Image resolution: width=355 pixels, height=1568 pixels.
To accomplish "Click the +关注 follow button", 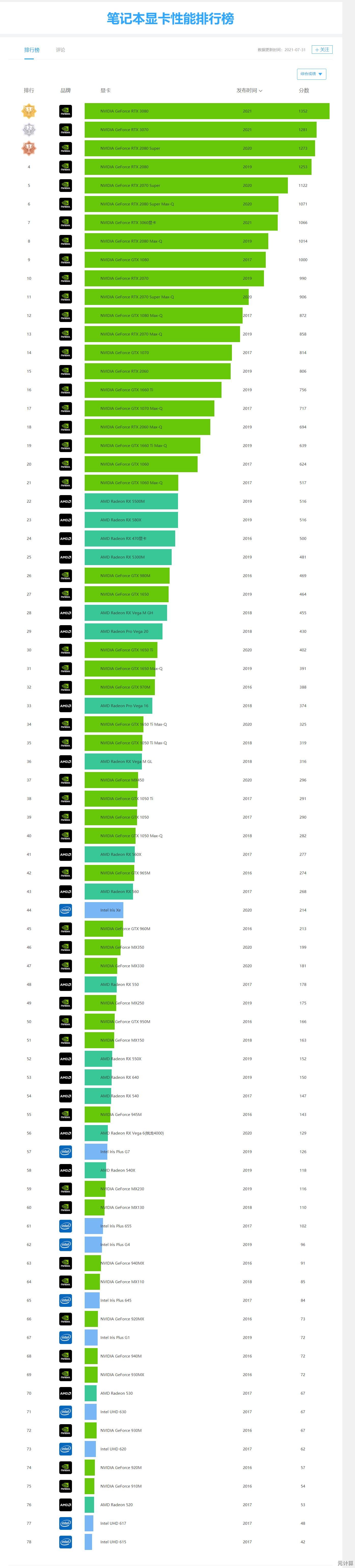I will click(x=322, y=49).
